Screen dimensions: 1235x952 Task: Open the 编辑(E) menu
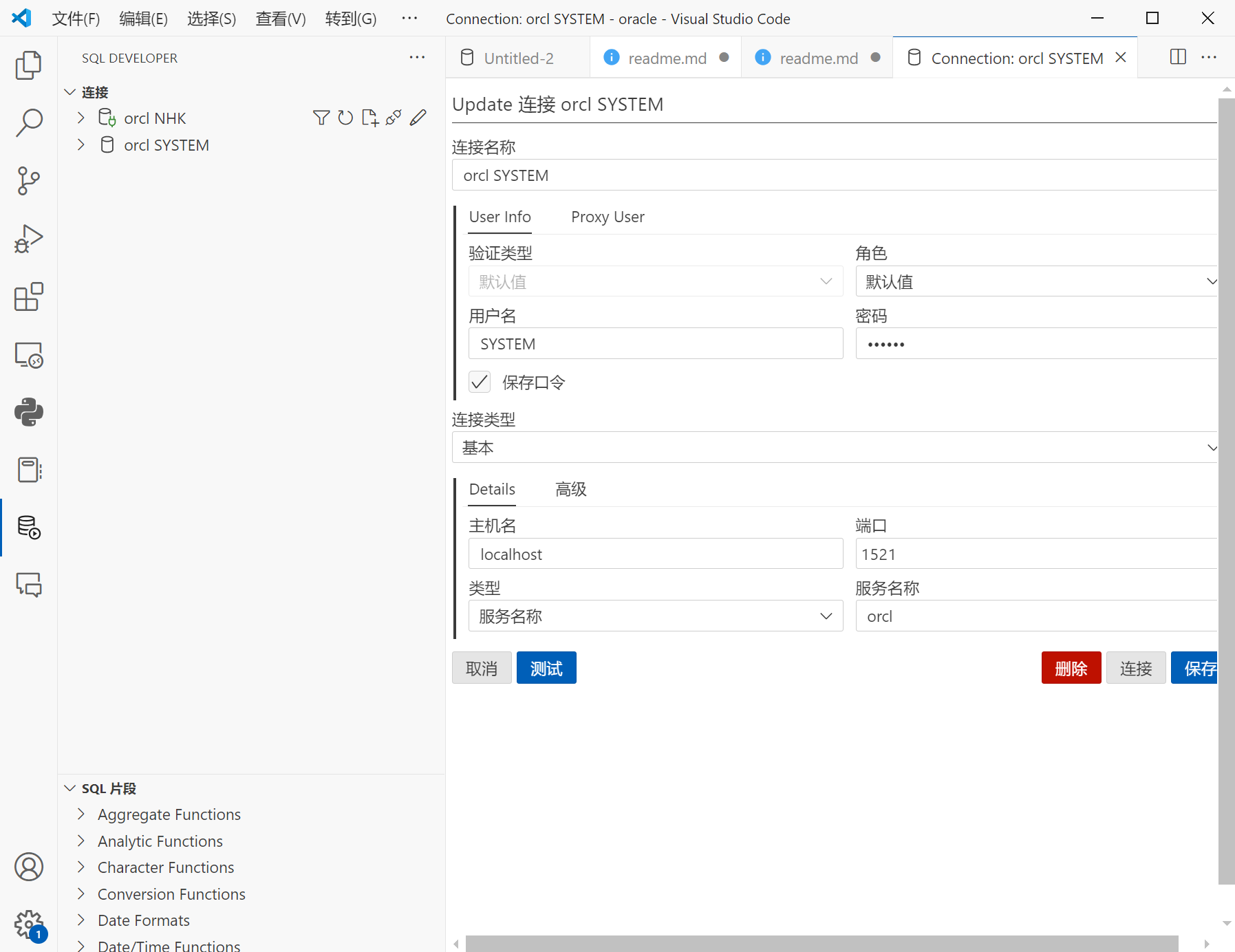tap(143, 19)
